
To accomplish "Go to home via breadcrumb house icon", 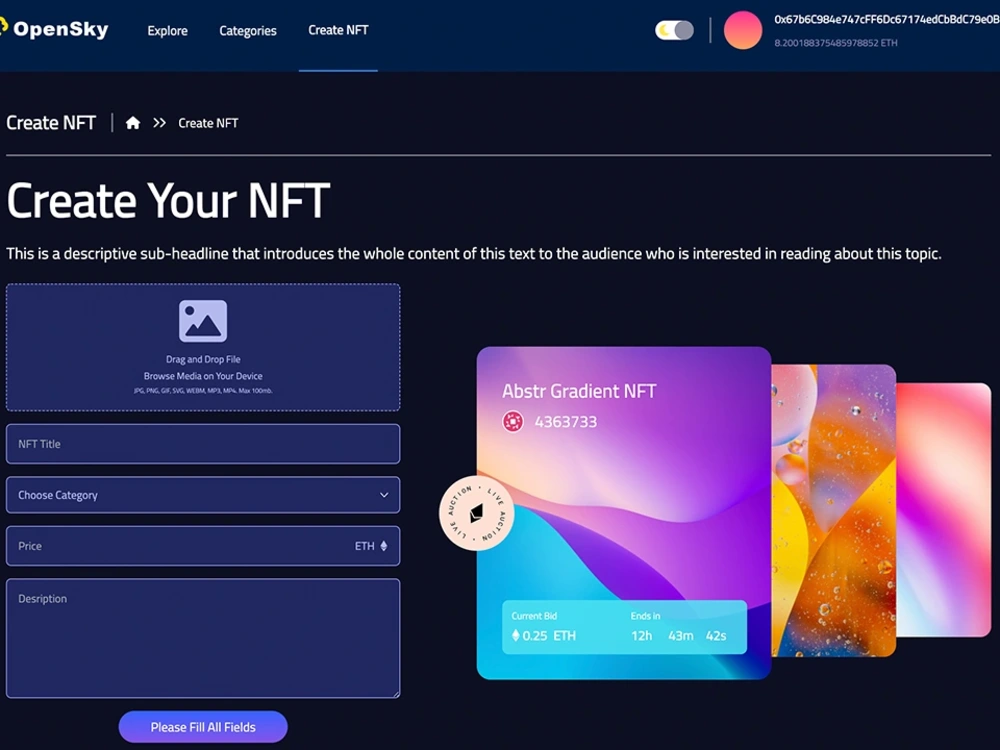I will 133,122.
